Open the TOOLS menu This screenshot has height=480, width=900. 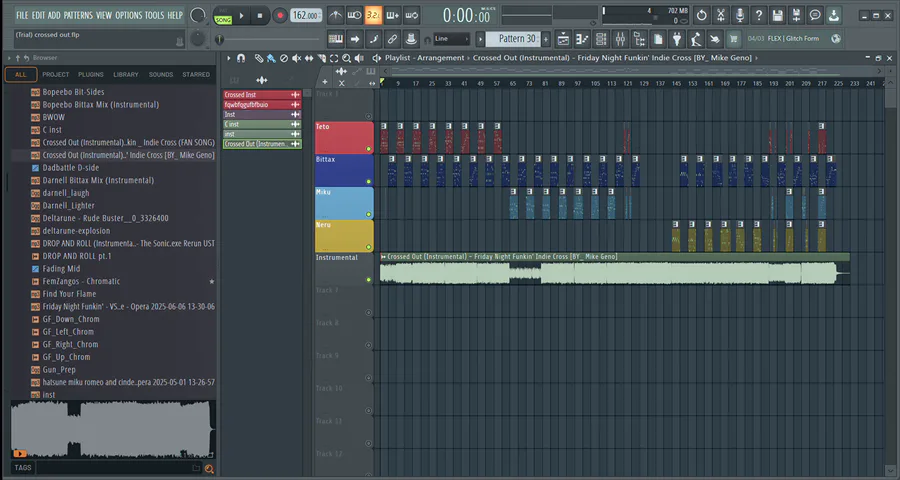coord(154,16)
